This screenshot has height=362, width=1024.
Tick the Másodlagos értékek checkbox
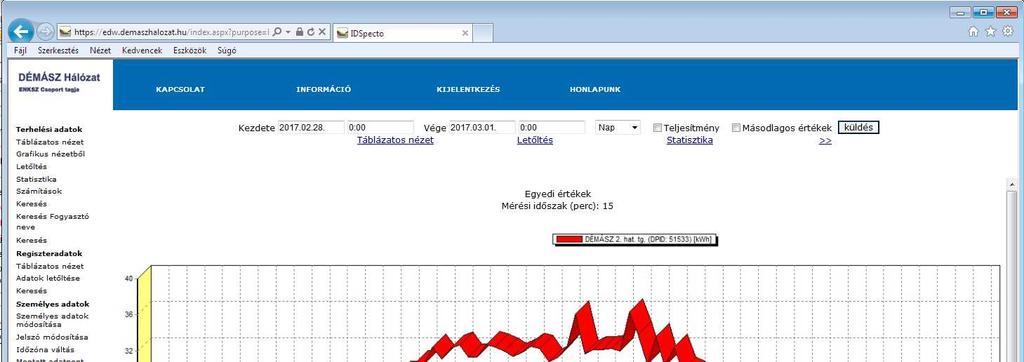[736, 128]
